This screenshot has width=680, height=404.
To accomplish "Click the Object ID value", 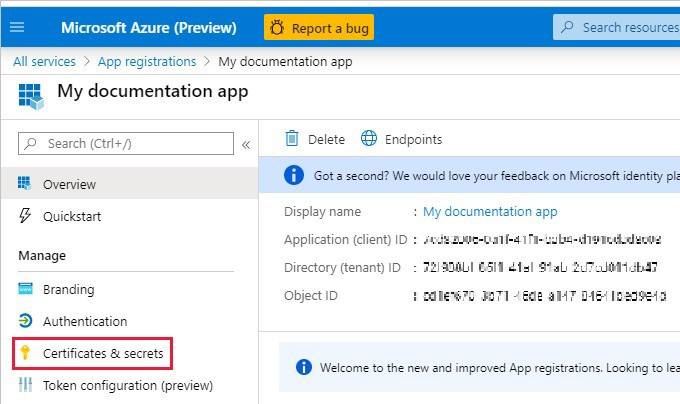I will [x=544, y=296].
